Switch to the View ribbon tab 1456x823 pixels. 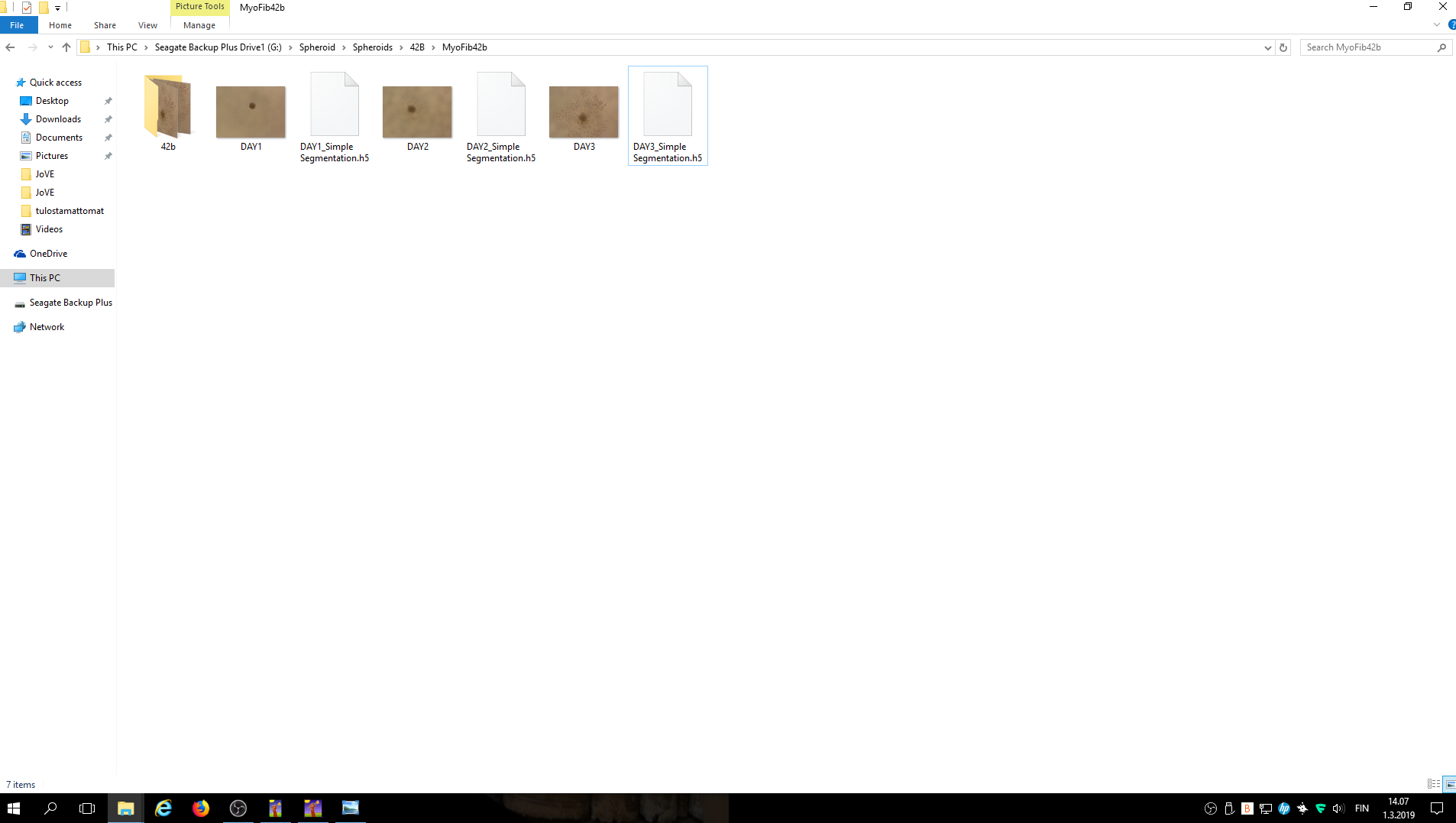coord(147,25)
